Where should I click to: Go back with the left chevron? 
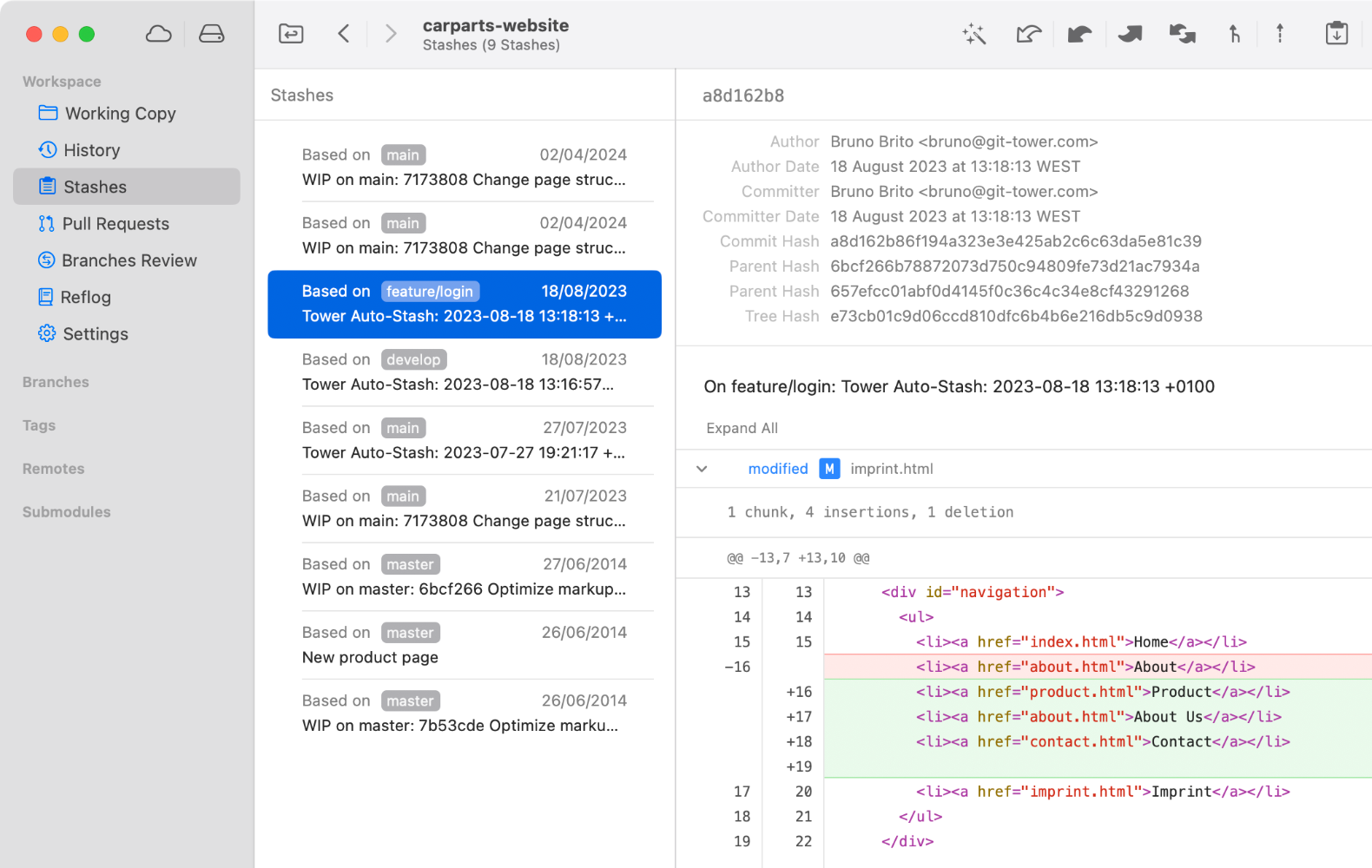pos(344,35)
